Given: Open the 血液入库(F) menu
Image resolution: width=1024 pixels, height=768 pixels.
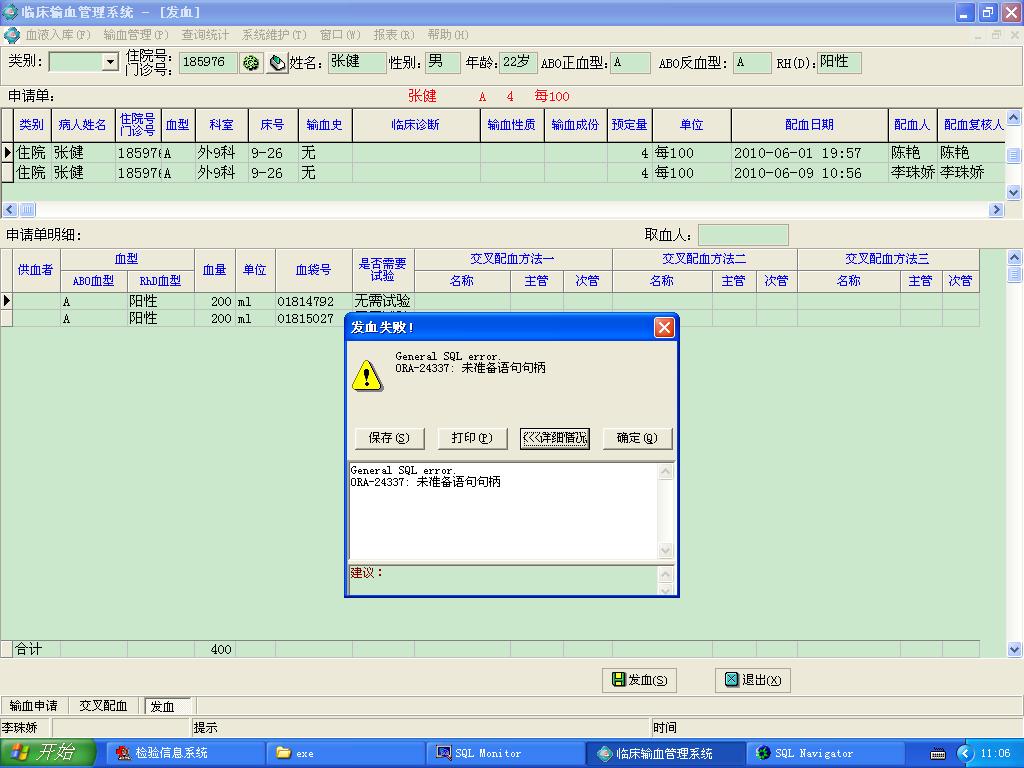Looking at the screenshot, I should [57, 35].
